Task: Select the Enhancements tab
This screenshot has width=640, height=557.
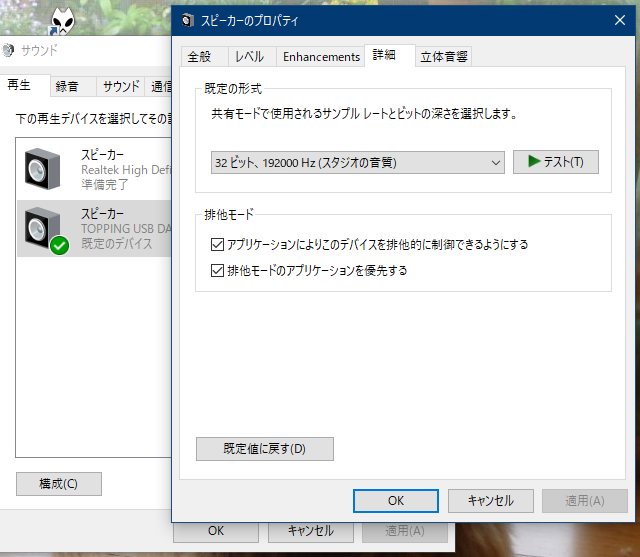Action: 320,57
